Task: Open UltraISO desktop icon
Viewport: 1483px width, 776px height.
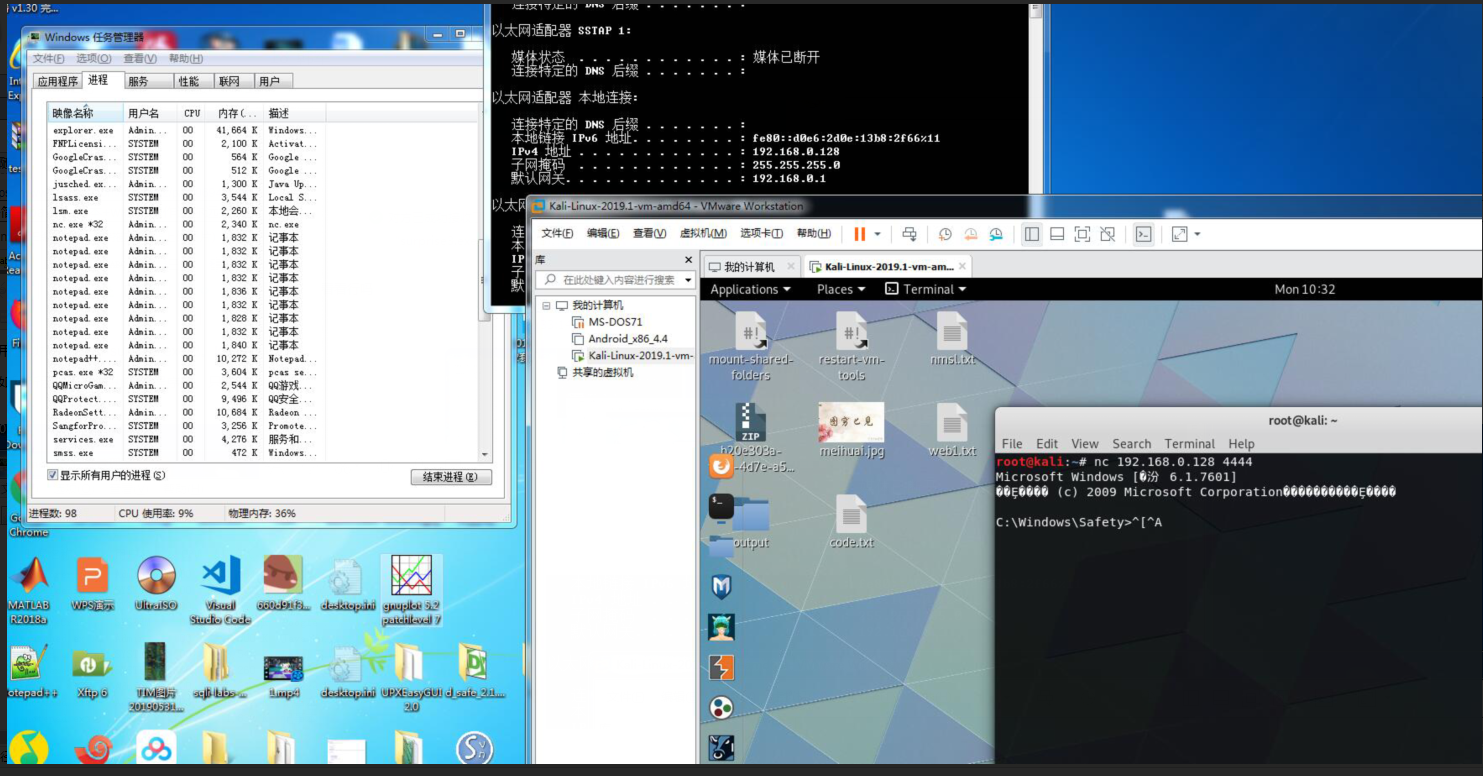Action: coord(156,584)
